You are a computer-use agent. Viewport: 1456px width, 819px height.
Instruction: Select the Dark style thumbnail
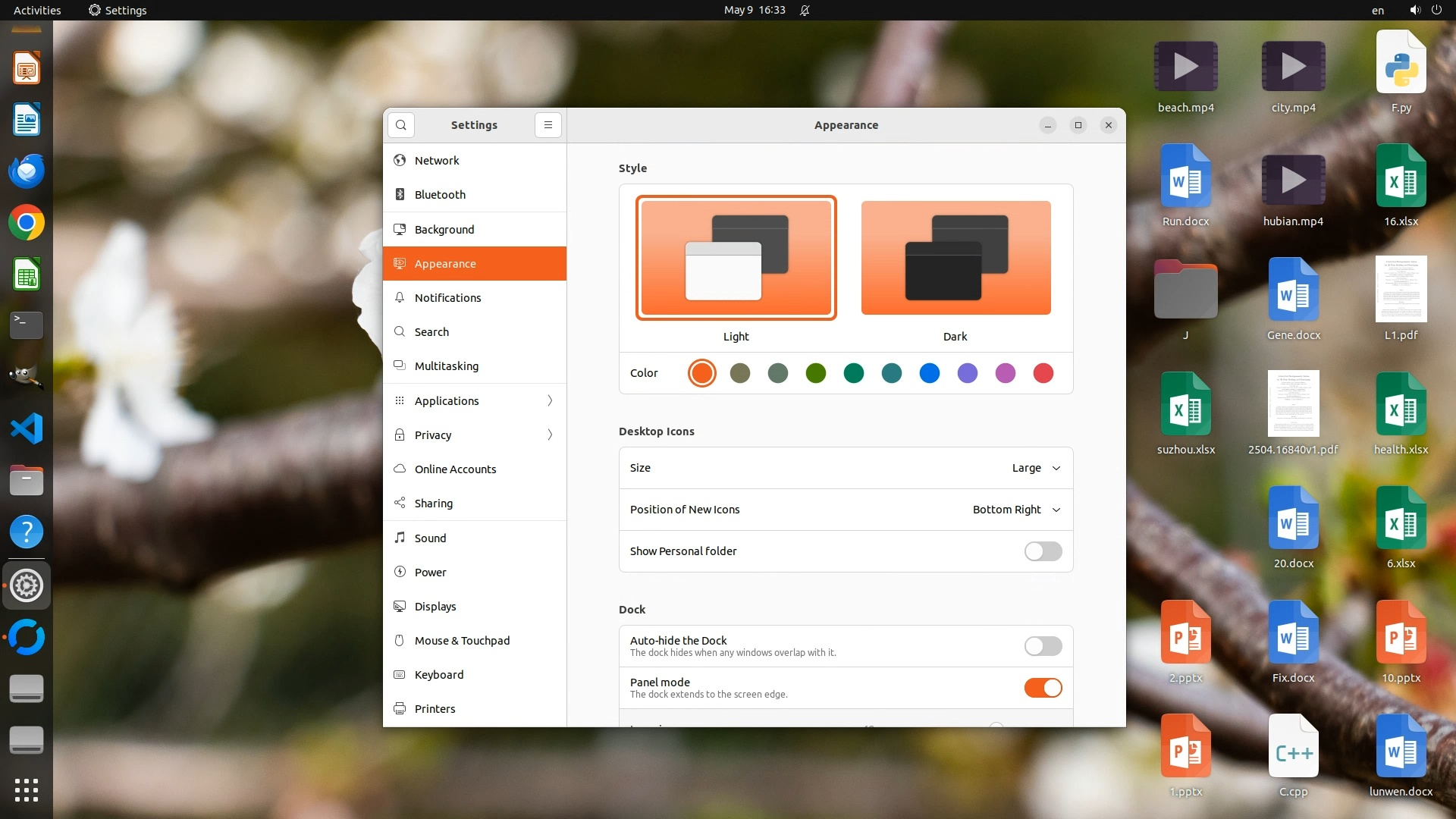(x=955, y=258)
